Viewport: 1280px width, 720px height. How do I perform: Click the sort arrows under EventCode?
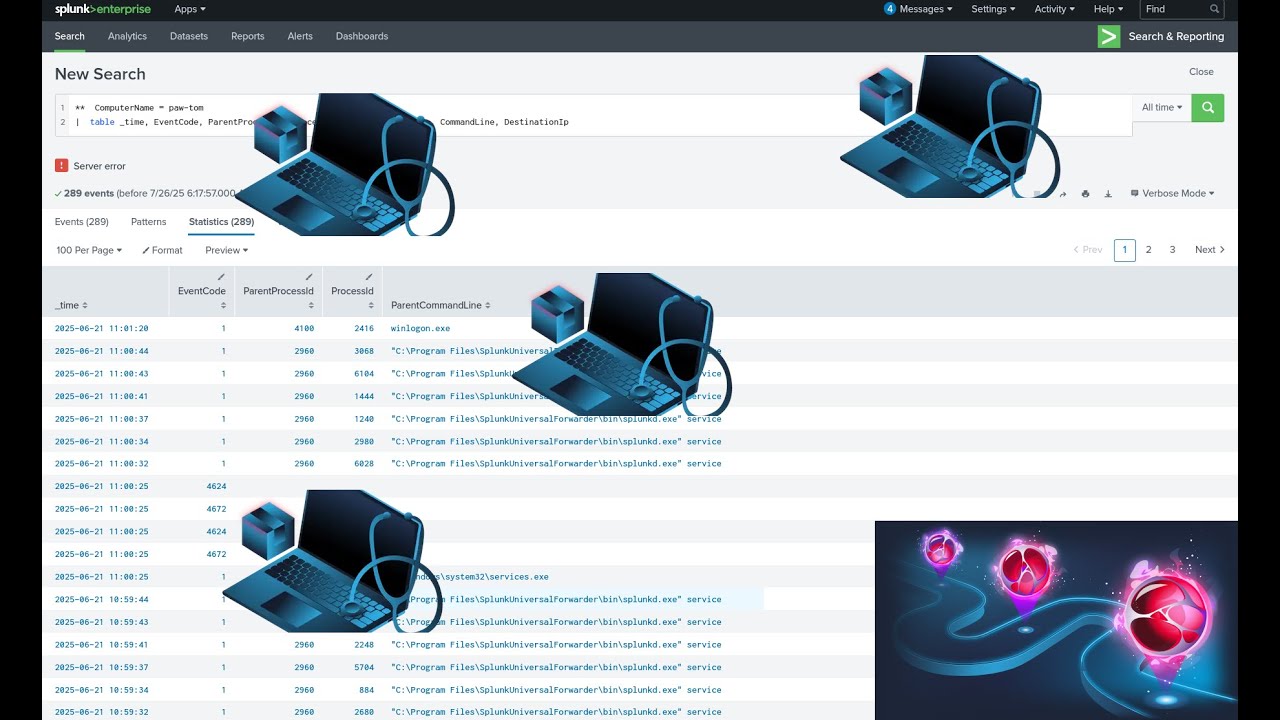point(222,306)
